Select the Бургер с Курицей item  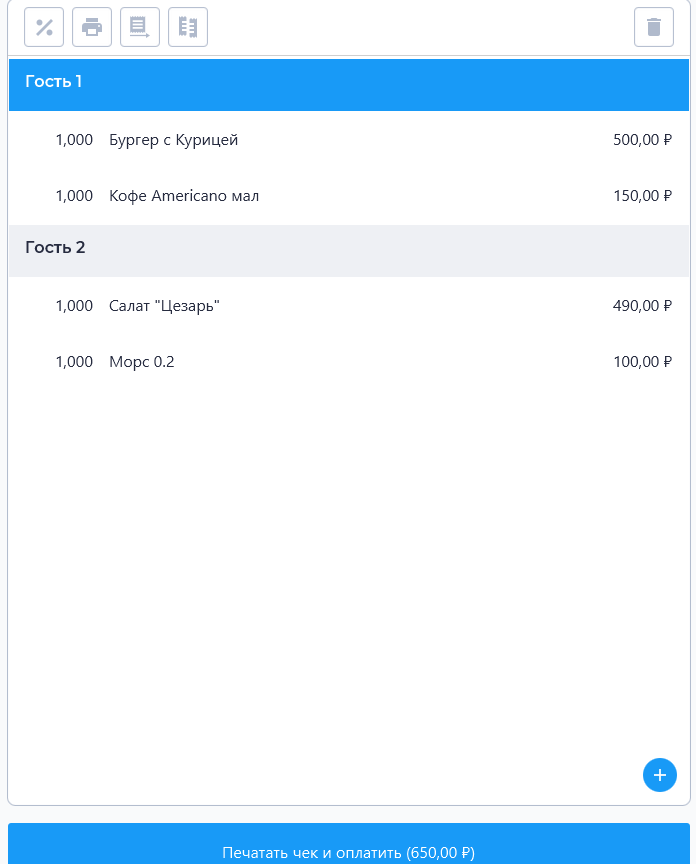(x=349, y=140)
